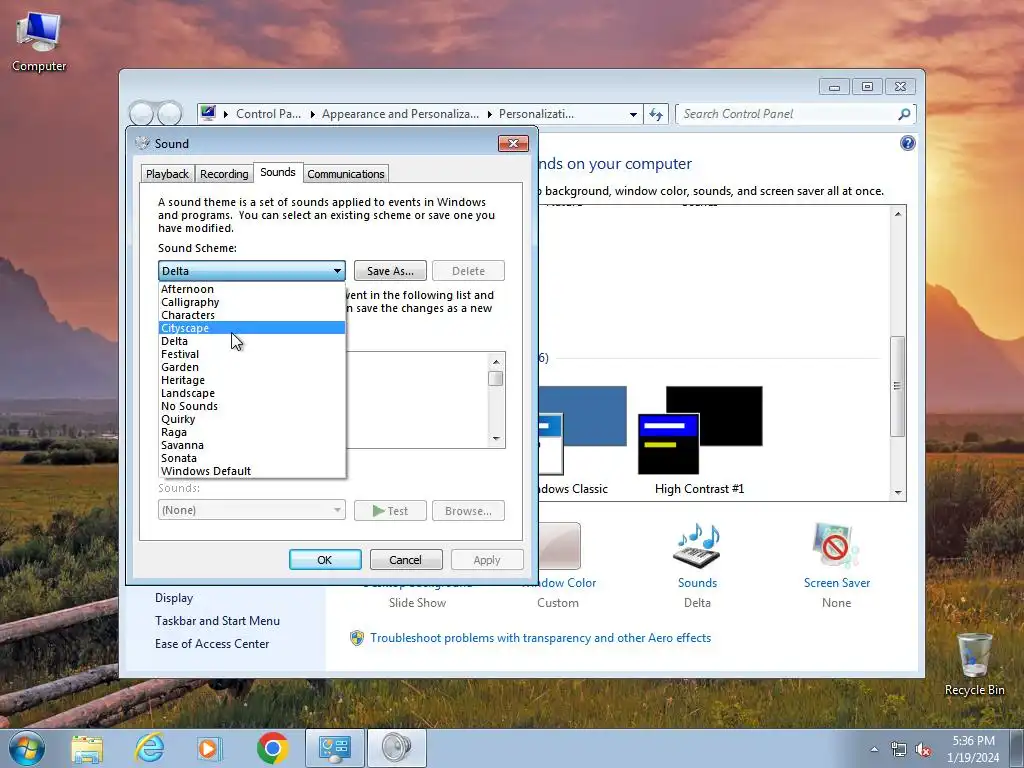Expand the Control Panel breadcrumb arrow
Viewport: 1024px width, 768px height.
[x=312, y=114]
